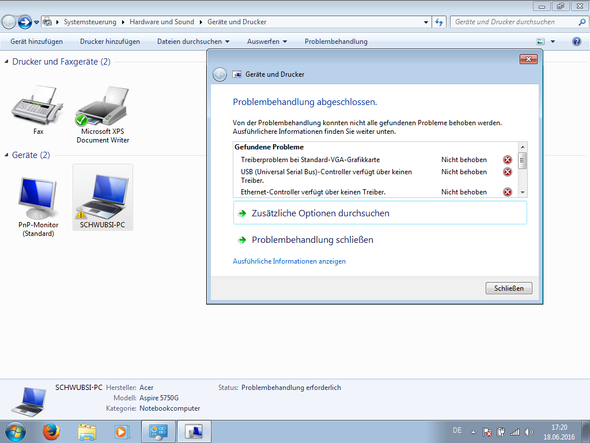
Task: Select the Fax device icon
Action: click(x=38, y=105)
